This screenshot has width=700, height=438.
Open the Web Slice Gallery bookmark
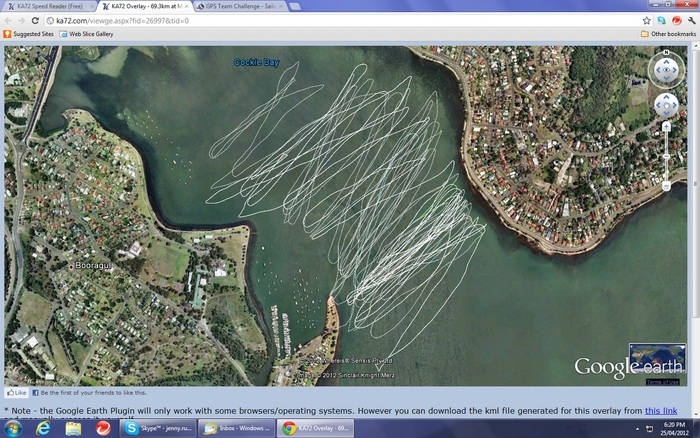click(x=89, y=34)
